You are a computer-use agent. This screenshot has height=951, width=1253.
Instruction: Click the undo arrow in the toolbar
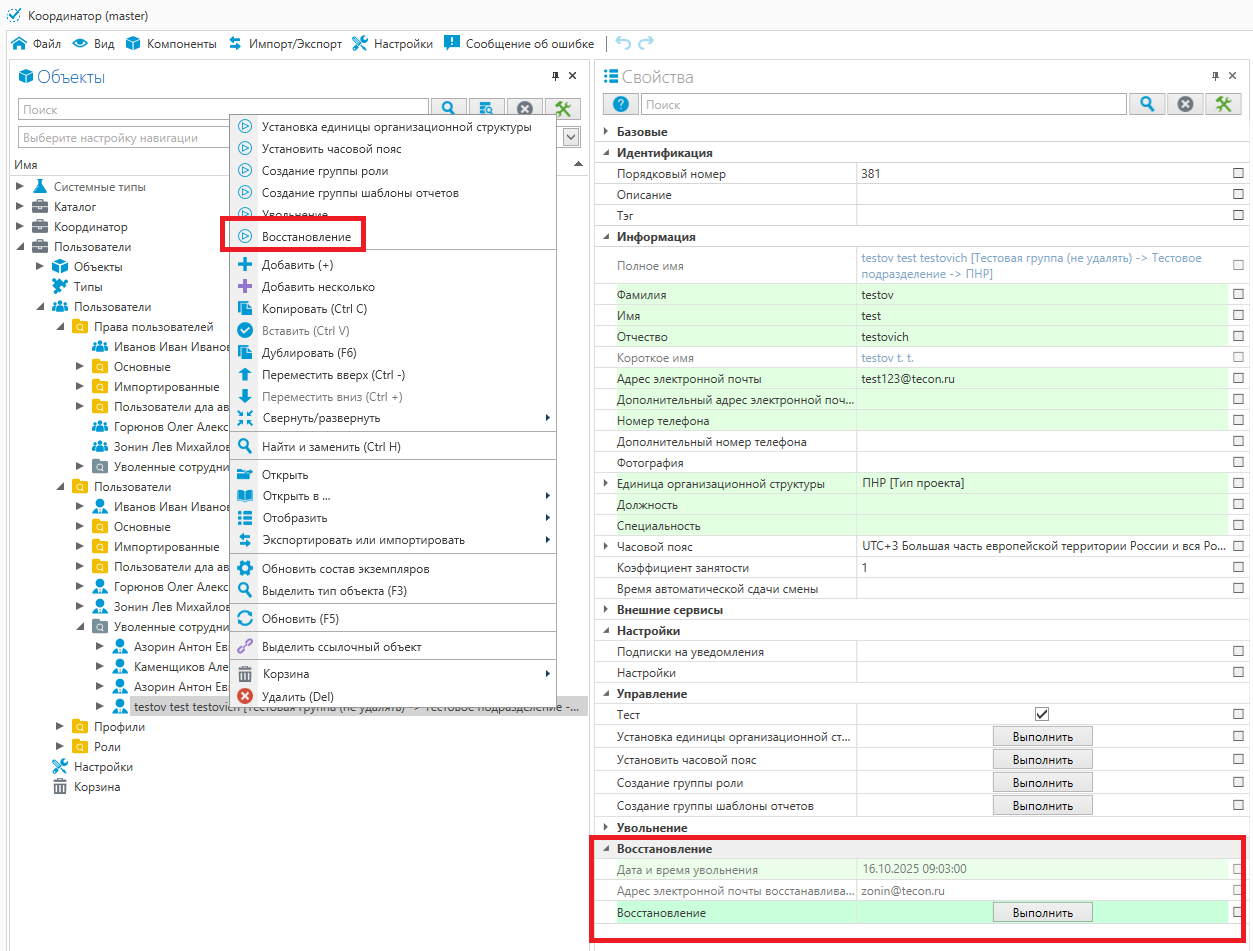[623, 43]
